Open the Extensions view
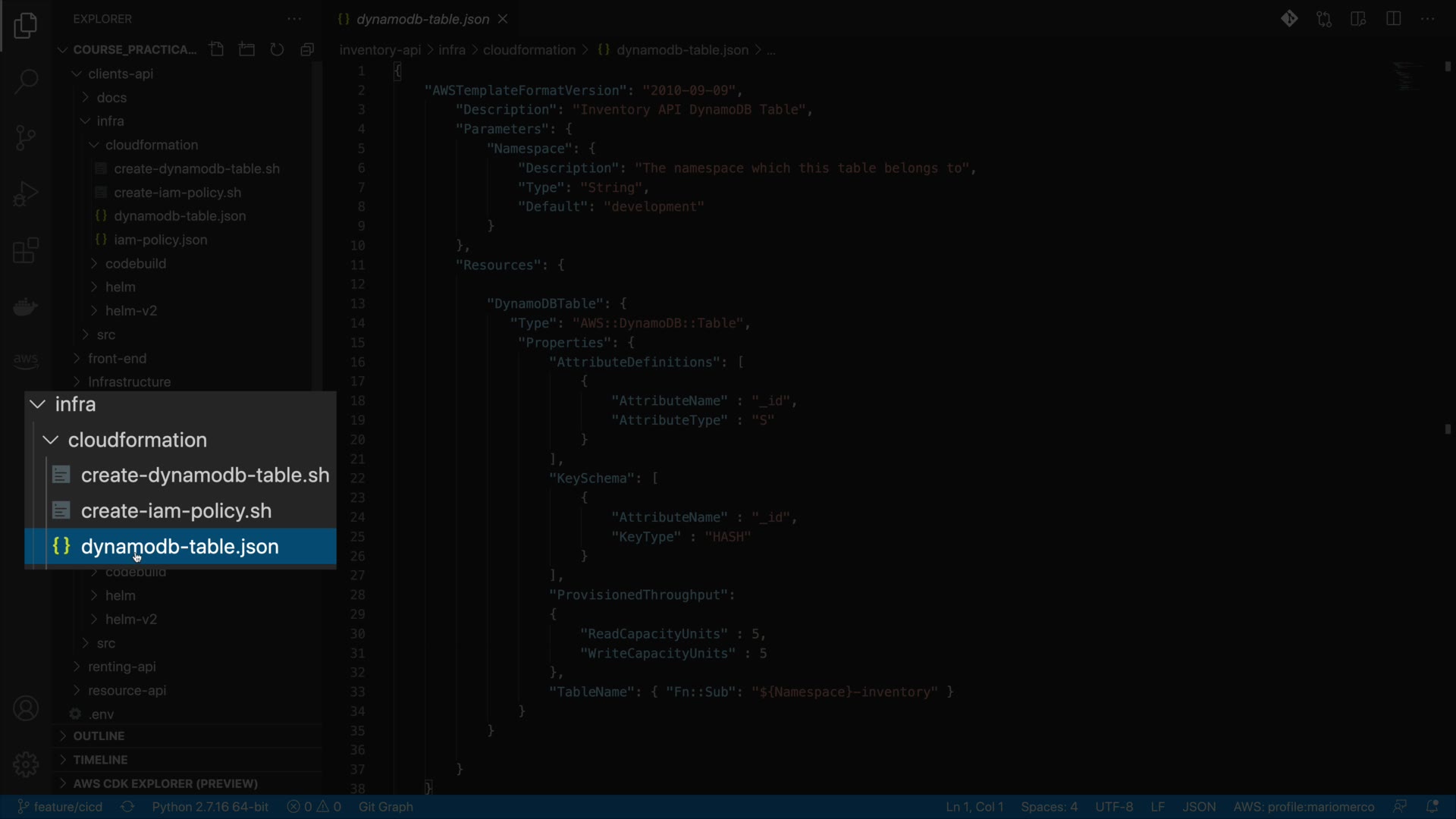The height and width of the screenshot is (819, 1456). (26, 251)
